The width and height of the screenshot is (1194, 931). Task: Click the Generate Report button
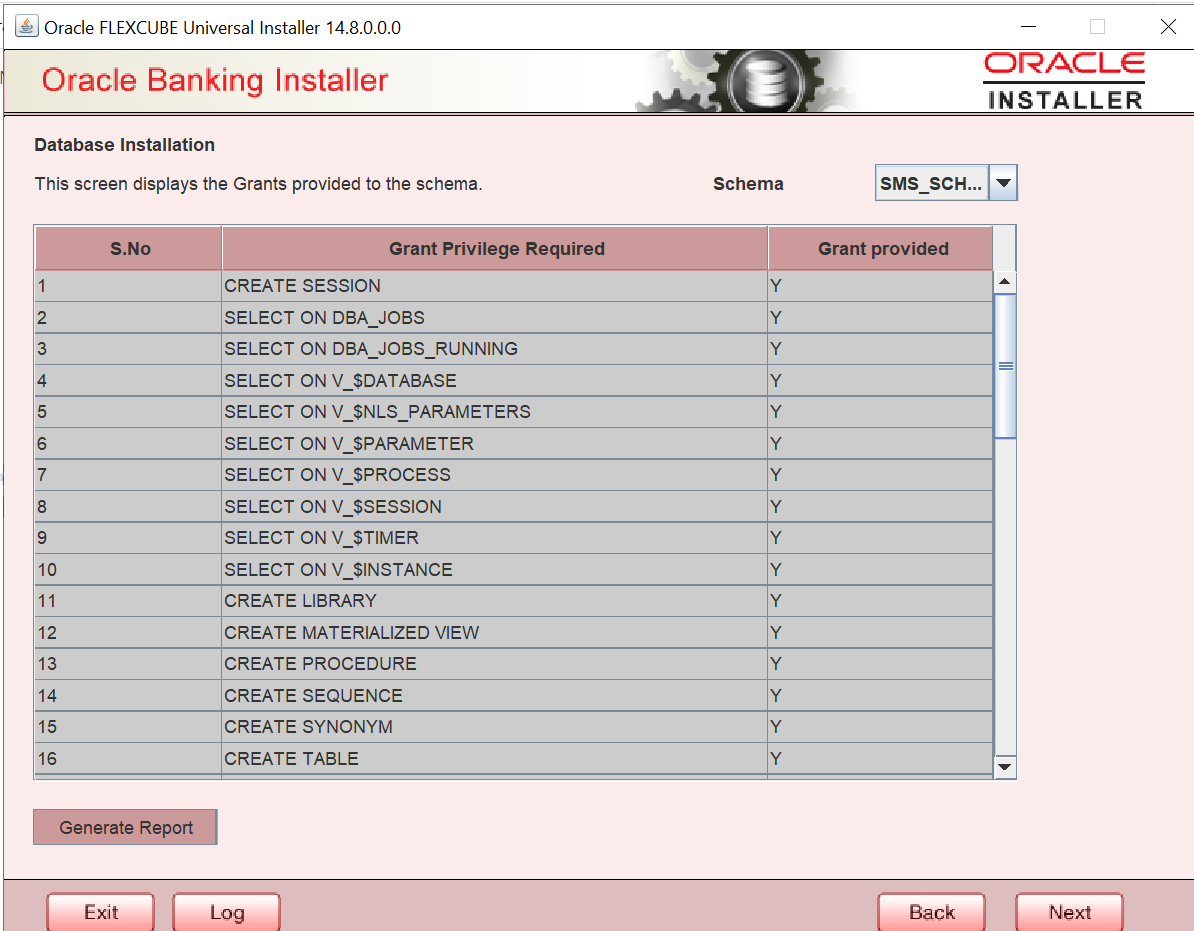click(126, 827)
